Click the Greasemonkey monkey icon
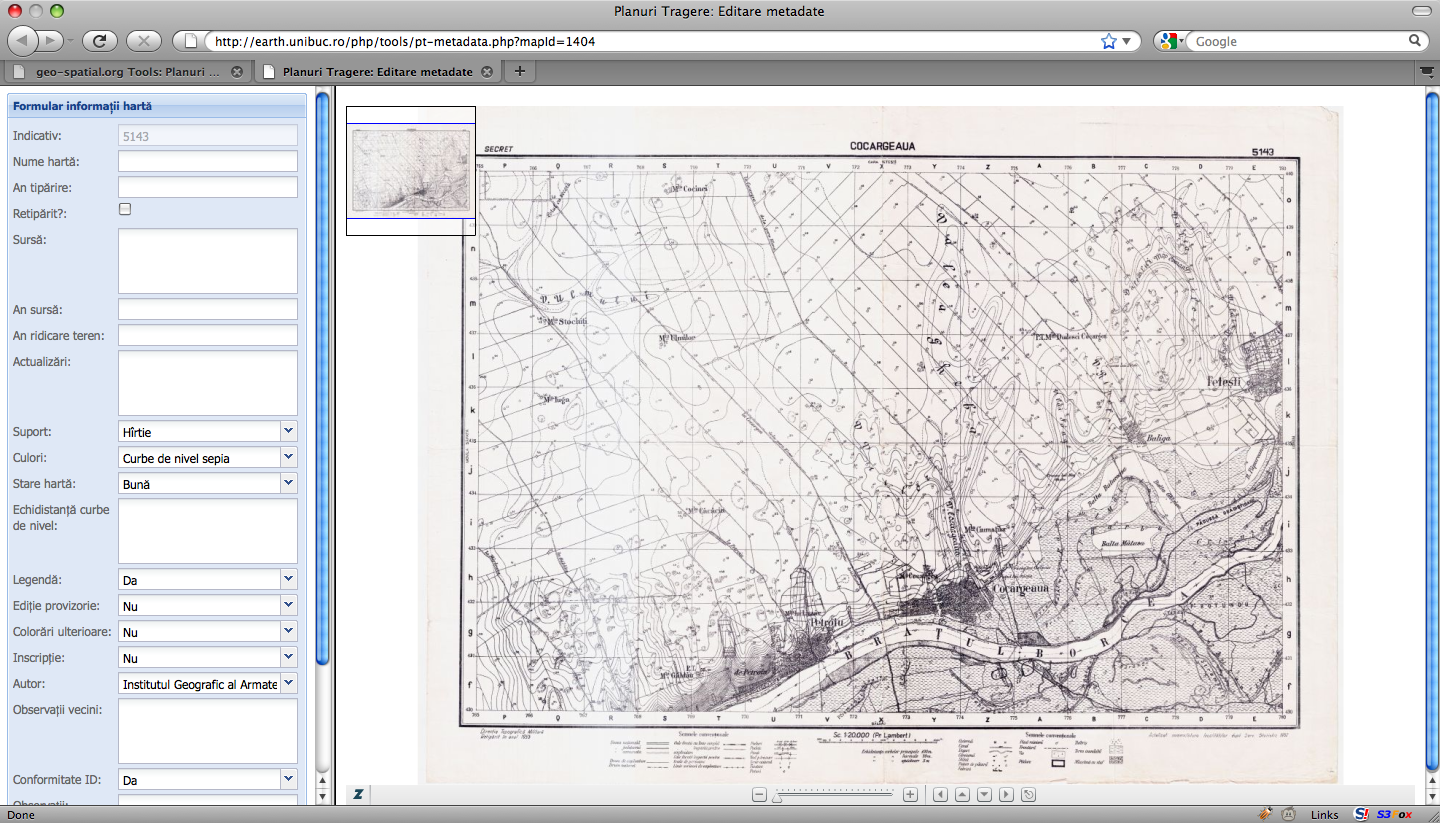 pos(1289,814)
